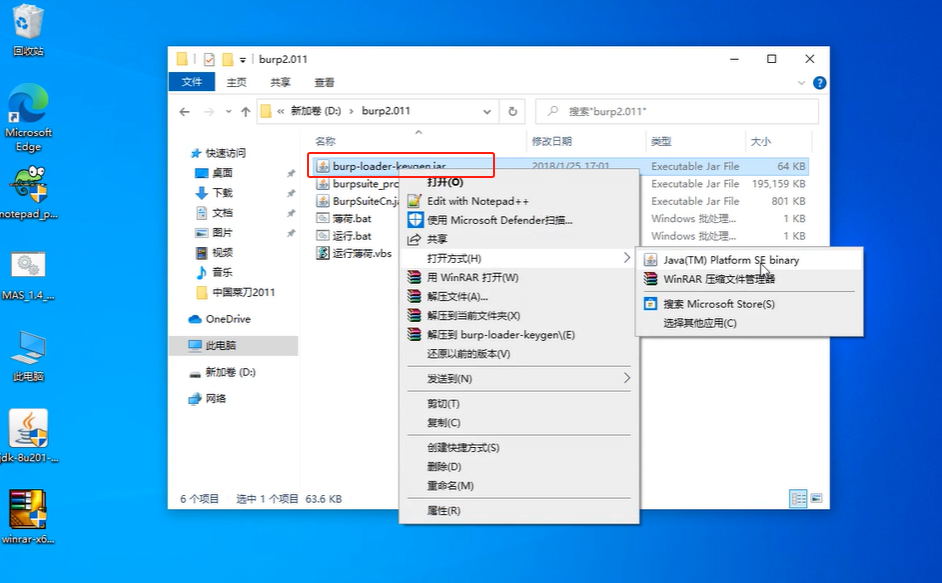The width and height of the screenshot is (942, 583).
Task: Click the refresh button beside address bar
Action: click(512, 111)
